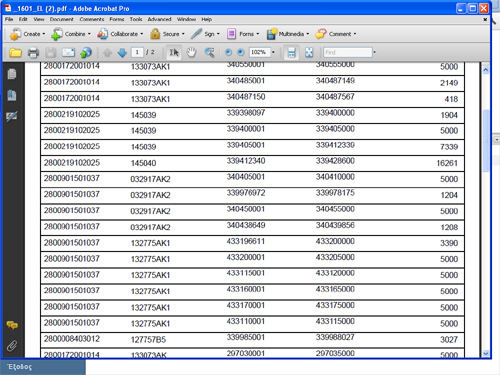The height and width of the screenshot is (375, 500).
Task: Open the Help menu
Action: (207, 19)
